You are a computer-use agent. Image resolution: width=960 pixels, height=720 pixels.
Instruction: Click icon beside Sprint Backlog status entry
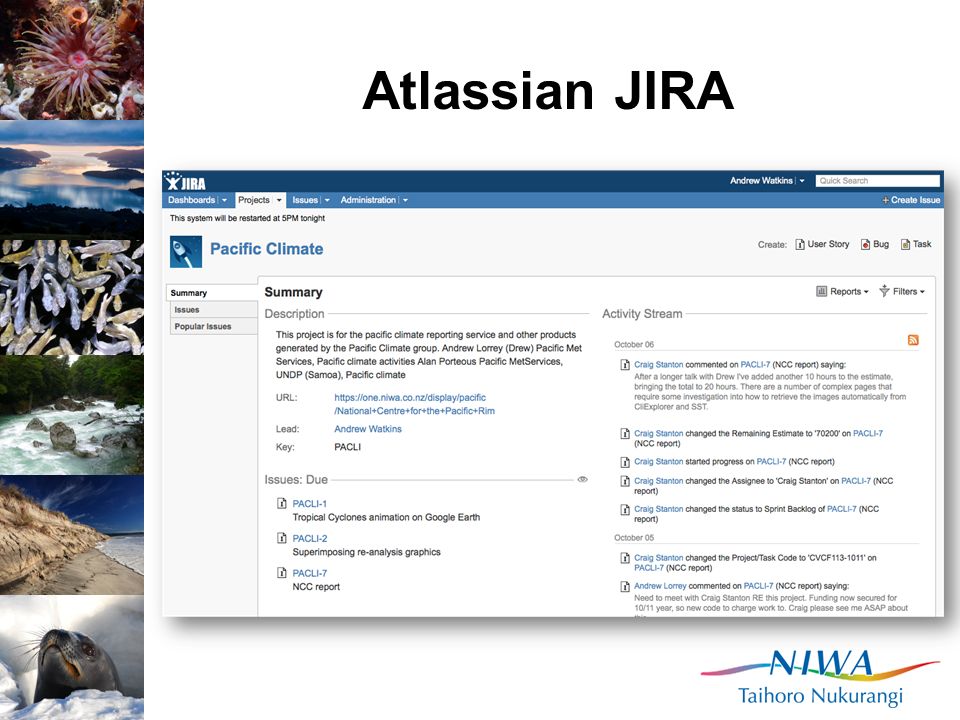624,509
